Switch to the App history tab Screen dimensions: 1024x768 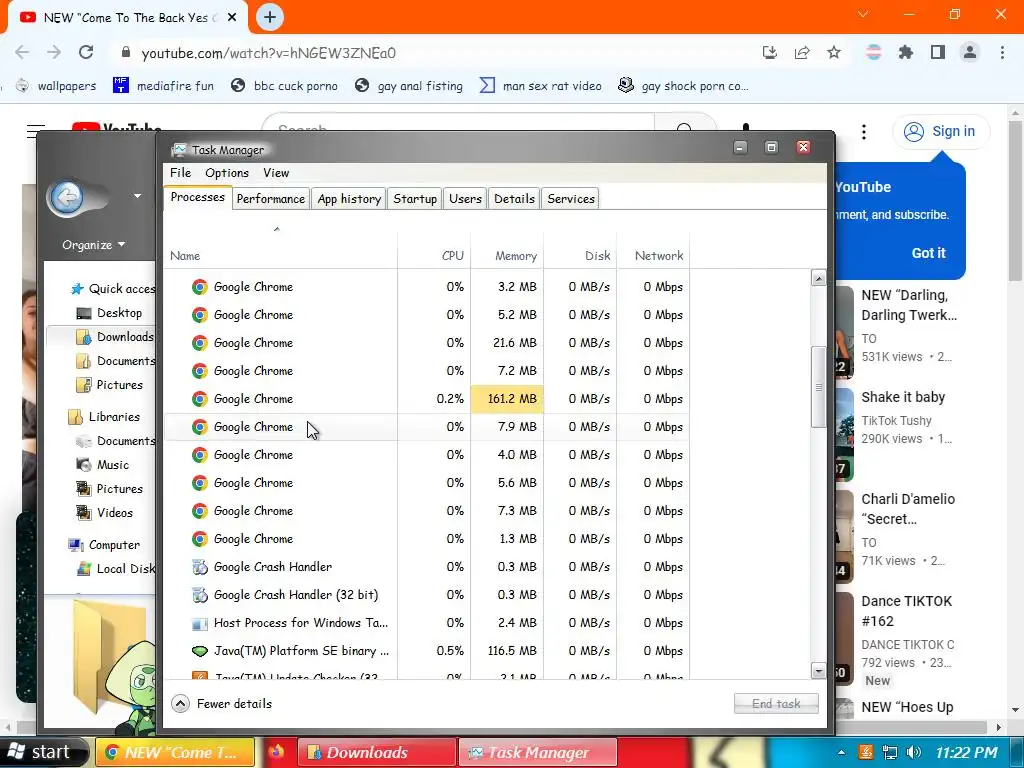[x=349, y=199]
